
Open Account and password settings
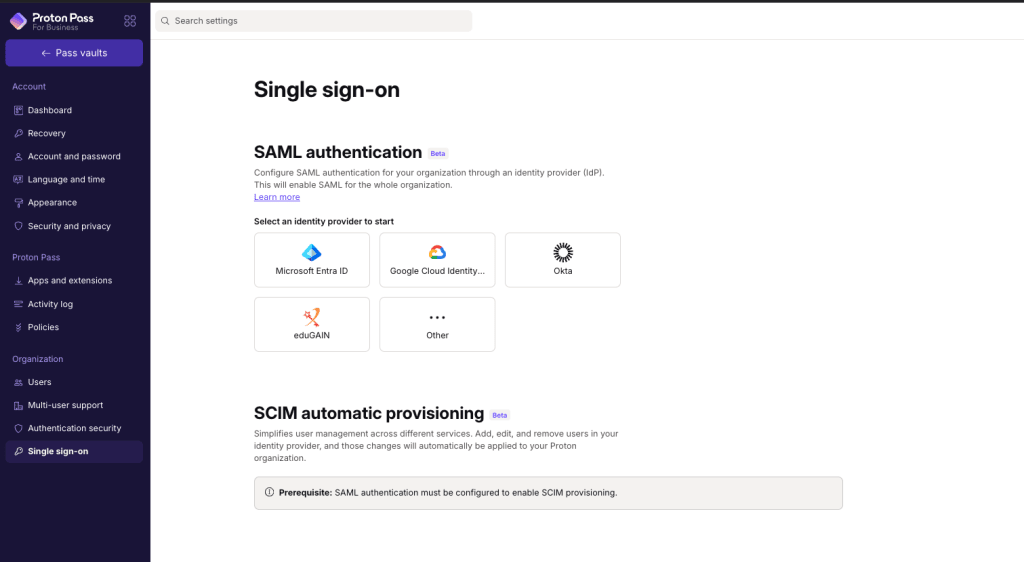coord(74,156)
